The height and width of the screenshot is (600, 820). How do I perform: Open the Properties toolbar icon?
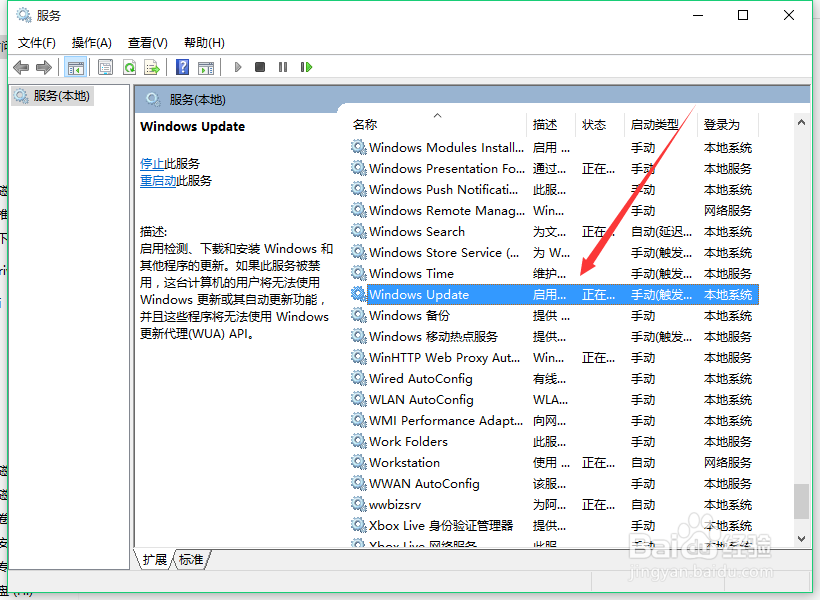pos(105,67)
